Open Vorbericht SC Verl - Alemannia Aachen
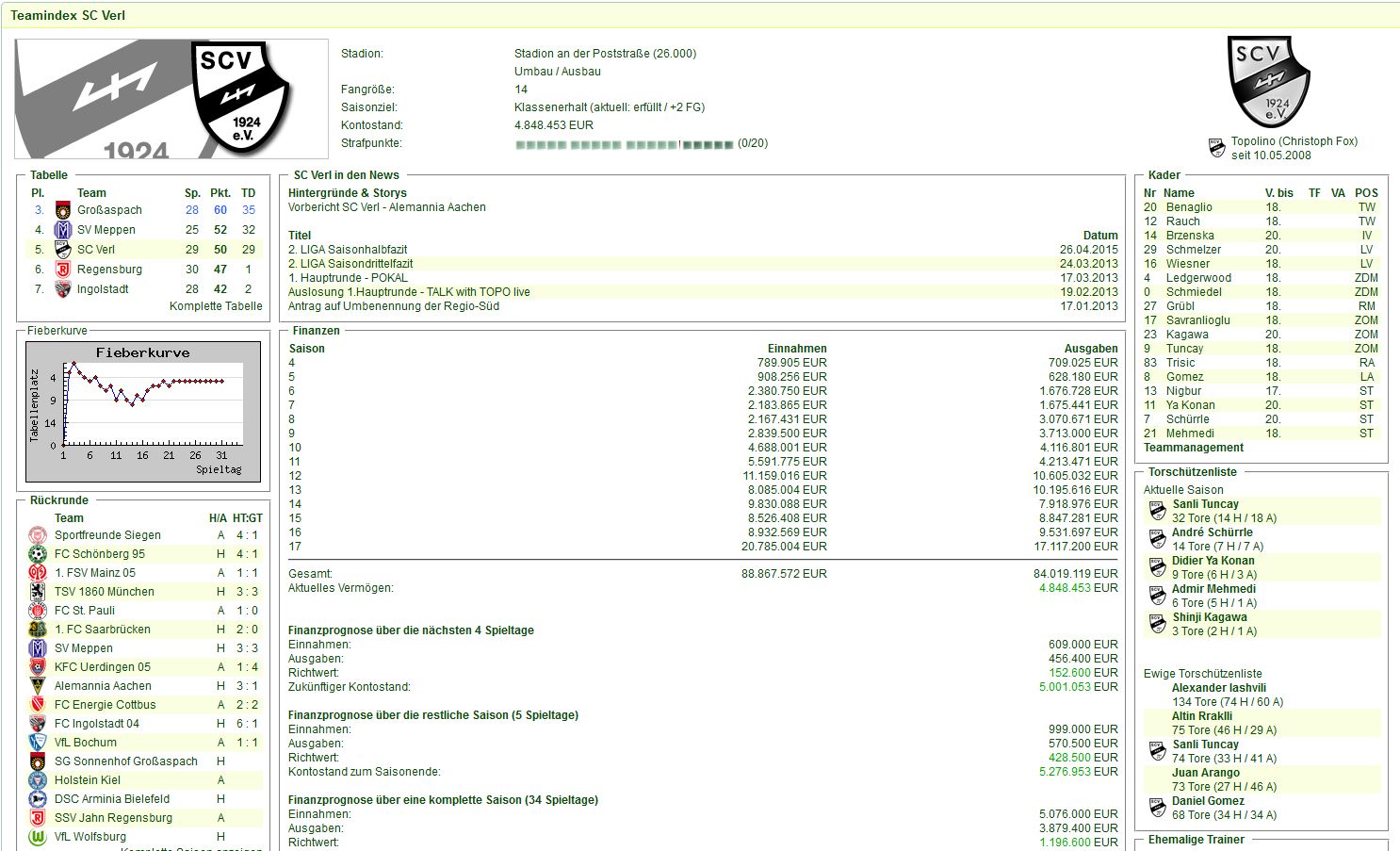Image resolution: width=1400 pixels, height=851 pixels. pyautogui.click(x=387, y=207)
